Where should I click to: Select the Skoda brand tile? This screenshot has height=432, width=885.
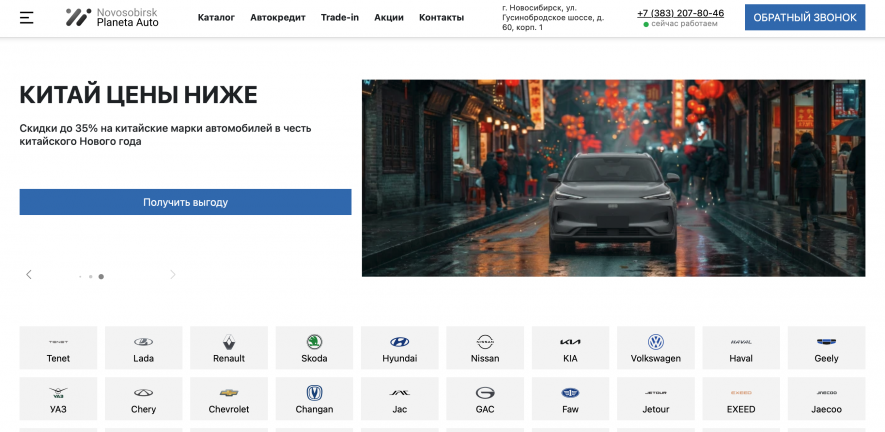click(x=314, y=348)
